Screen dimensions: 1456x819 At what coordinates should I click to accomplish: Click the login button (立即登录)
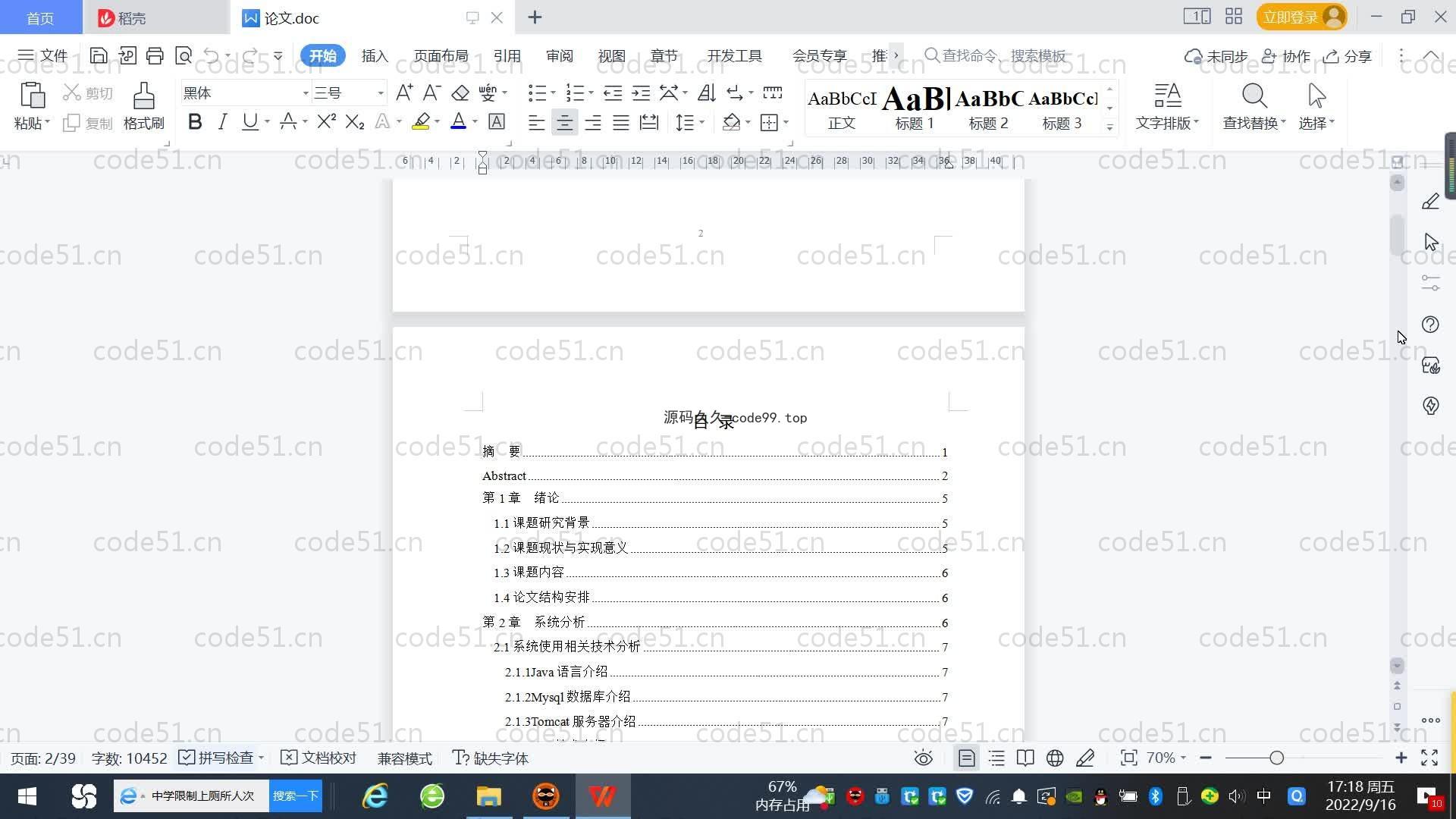click(1301, 17)
